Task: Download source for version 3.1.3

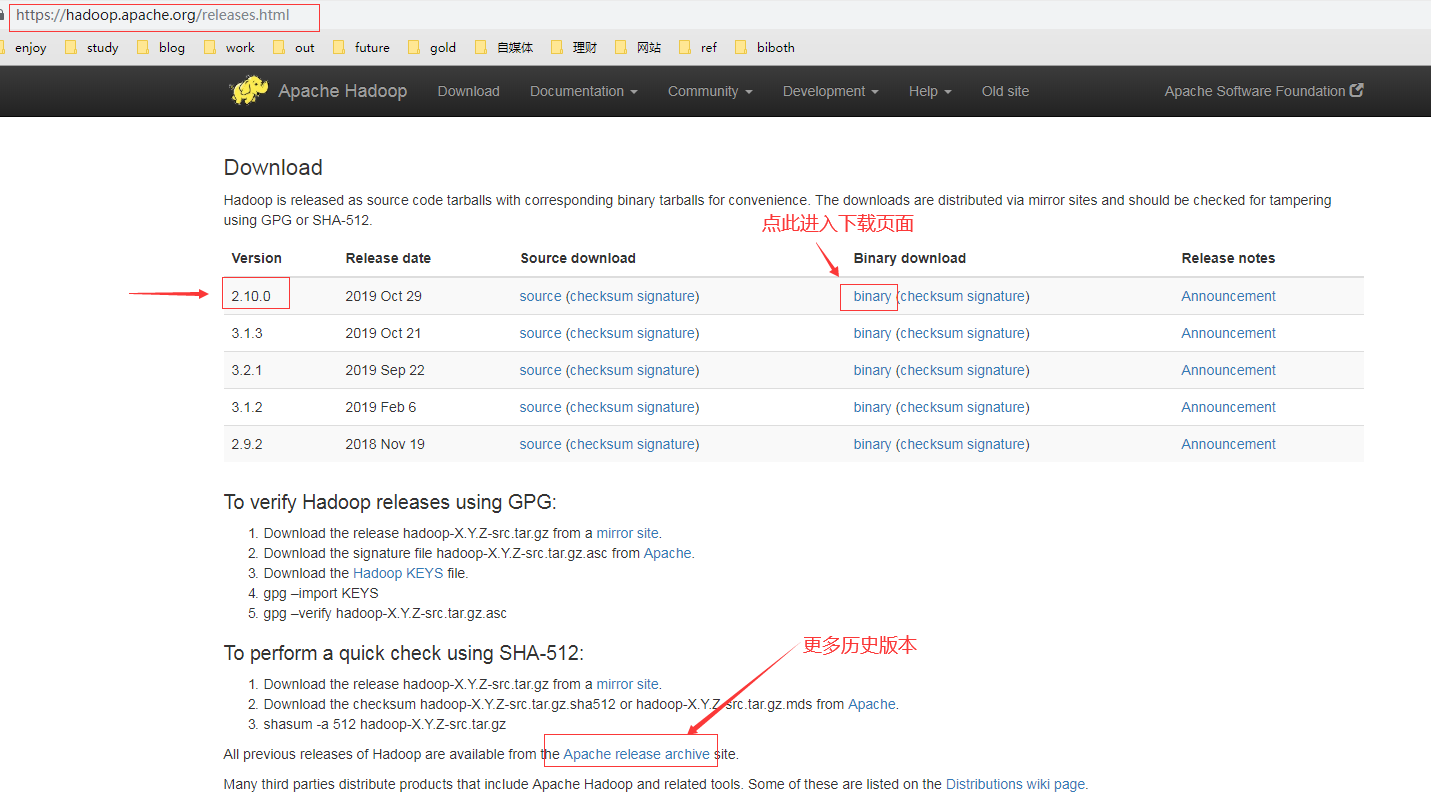Action: coord(540,333)
